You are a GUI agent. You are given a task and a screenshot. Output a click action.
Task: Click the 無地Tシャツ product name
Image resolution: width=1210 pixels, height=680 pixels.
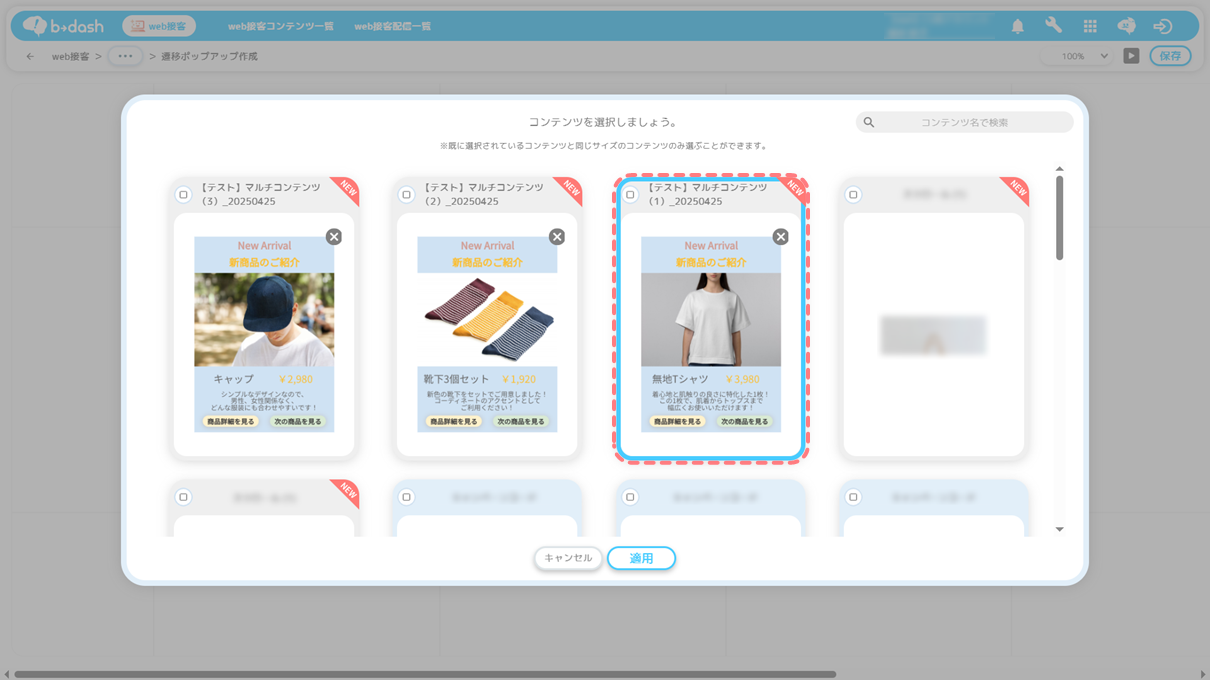(680, 380)
